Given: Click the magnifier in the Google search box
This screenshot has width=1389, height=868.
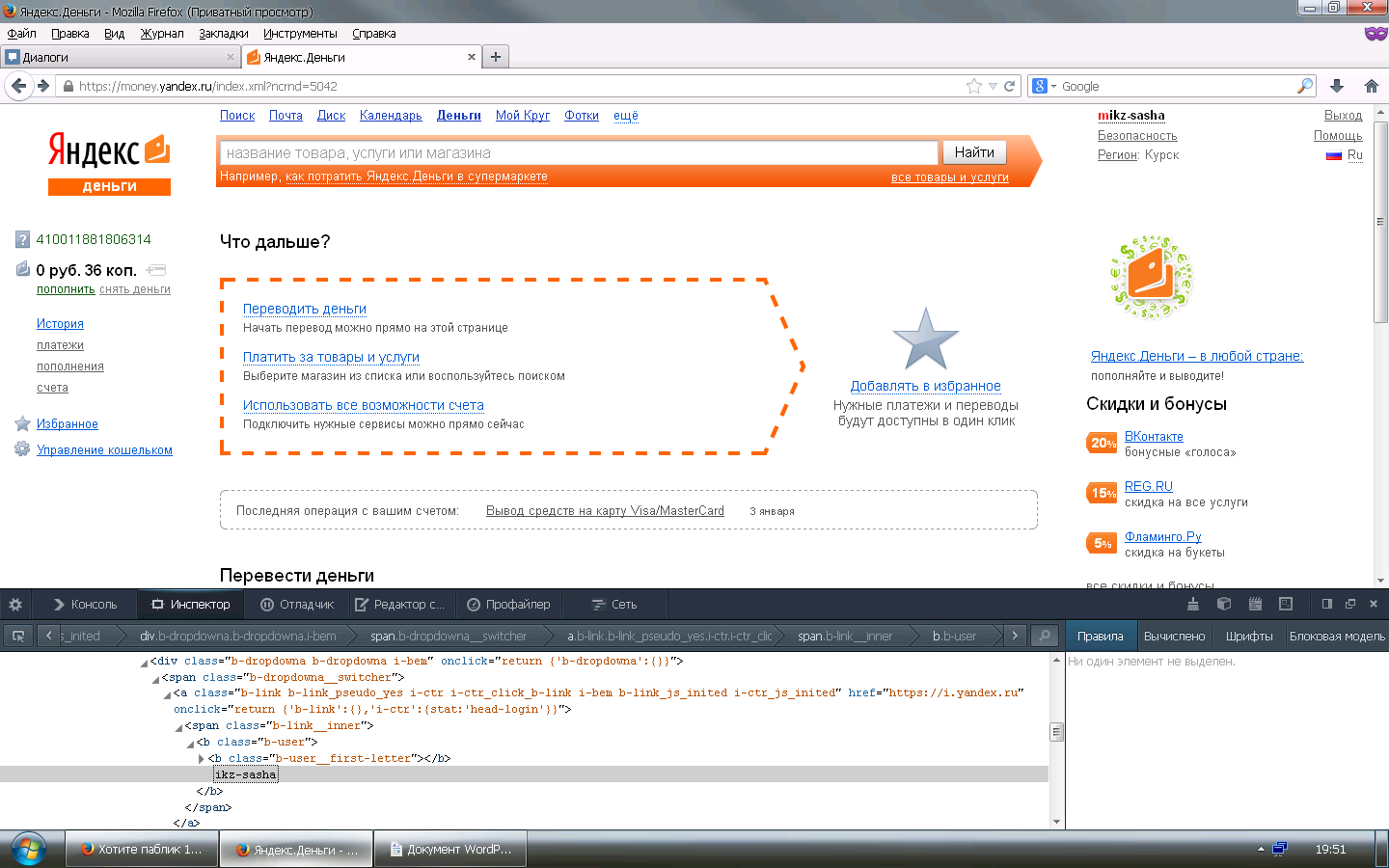Looking at the screenshot, I should pyautogui.click(x=1305, y=86).
